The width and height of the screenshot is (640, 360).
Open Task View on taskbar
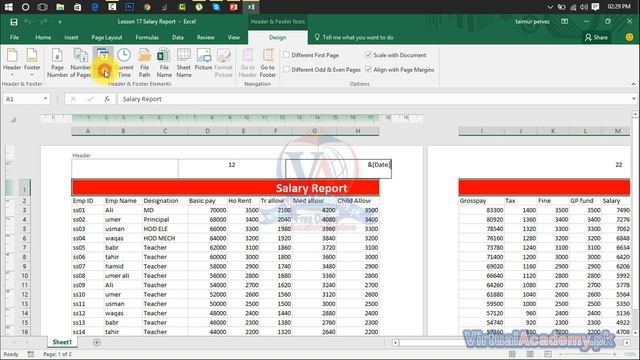[x=42, y=7]
